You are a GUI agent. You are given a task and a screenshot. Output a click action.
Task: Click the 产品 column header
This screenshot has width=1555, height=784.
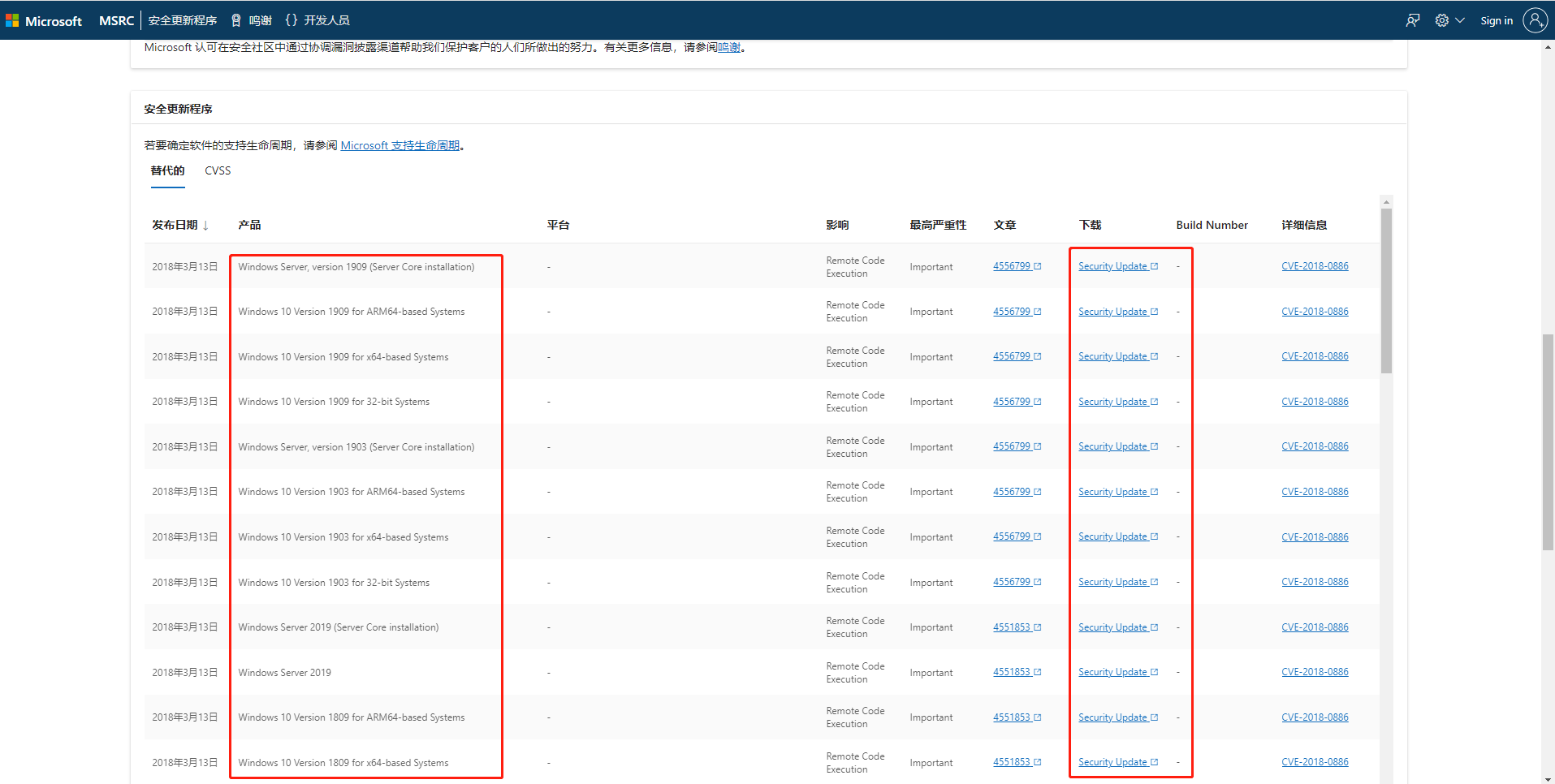(x=249, y=226)
